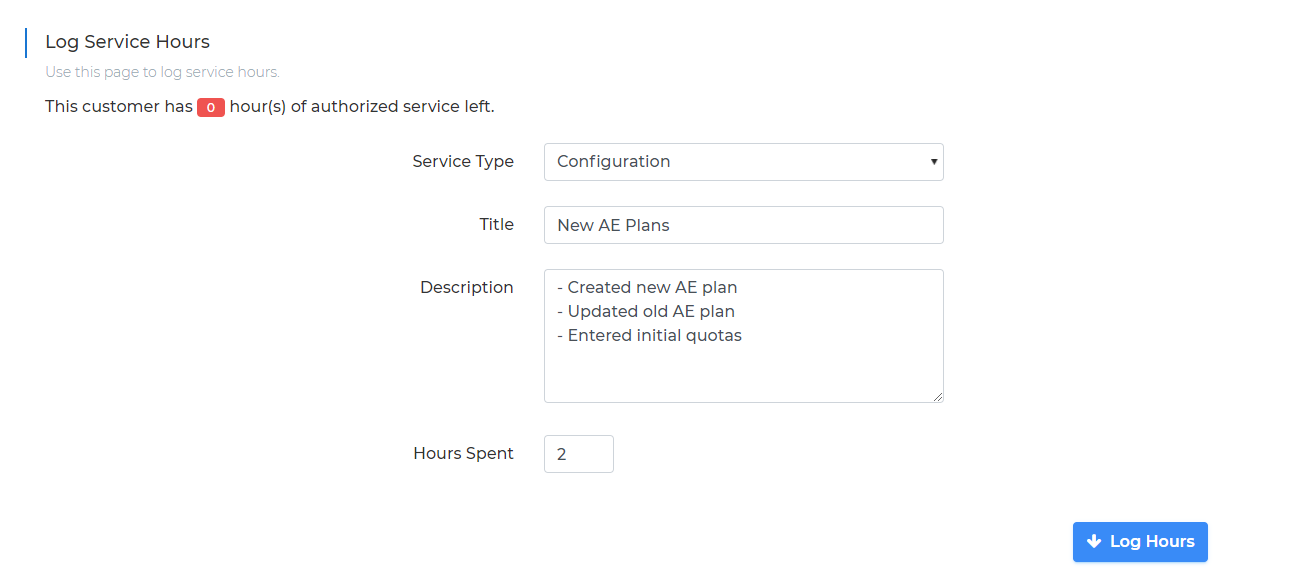Place cursor on 'Entered initial quotas' line
The width and height of the screenshot is (1302, 583).
(649, 335)
